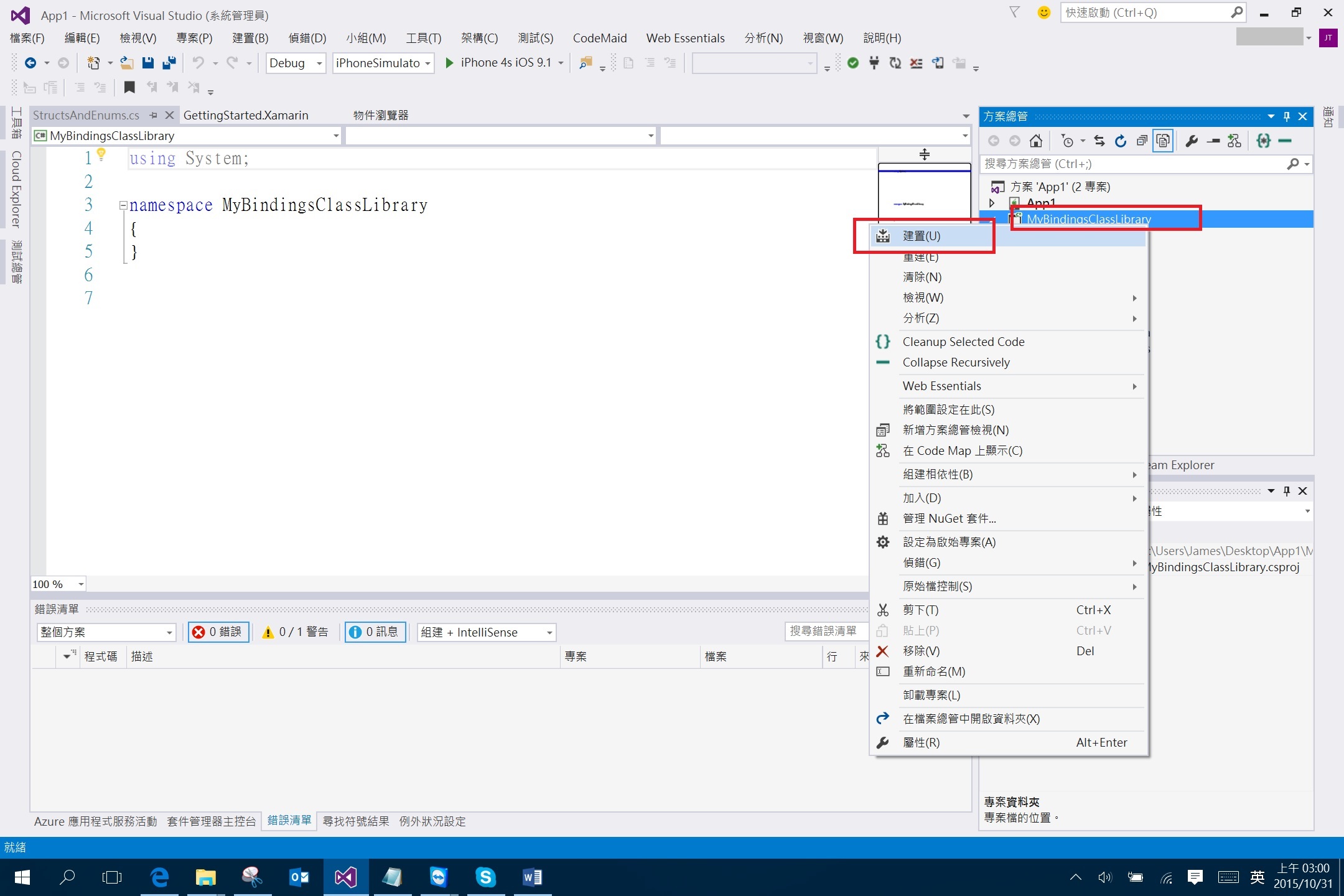Choose 屬性(R) in context menu

(1008, 742)
